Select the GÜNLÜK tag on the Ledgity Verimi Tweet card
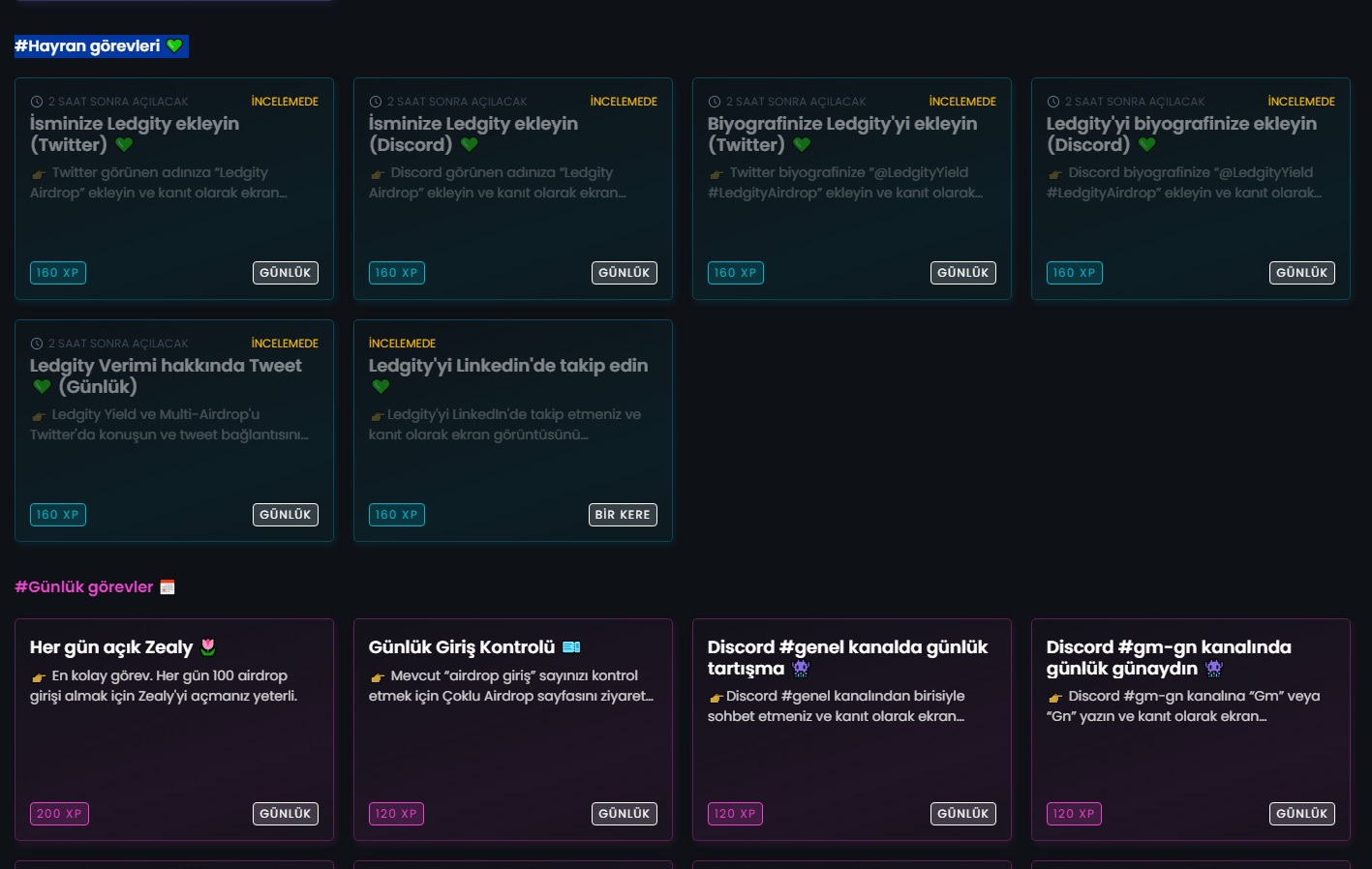Screen dimensions: 1372x869 [x=286, y=515]
